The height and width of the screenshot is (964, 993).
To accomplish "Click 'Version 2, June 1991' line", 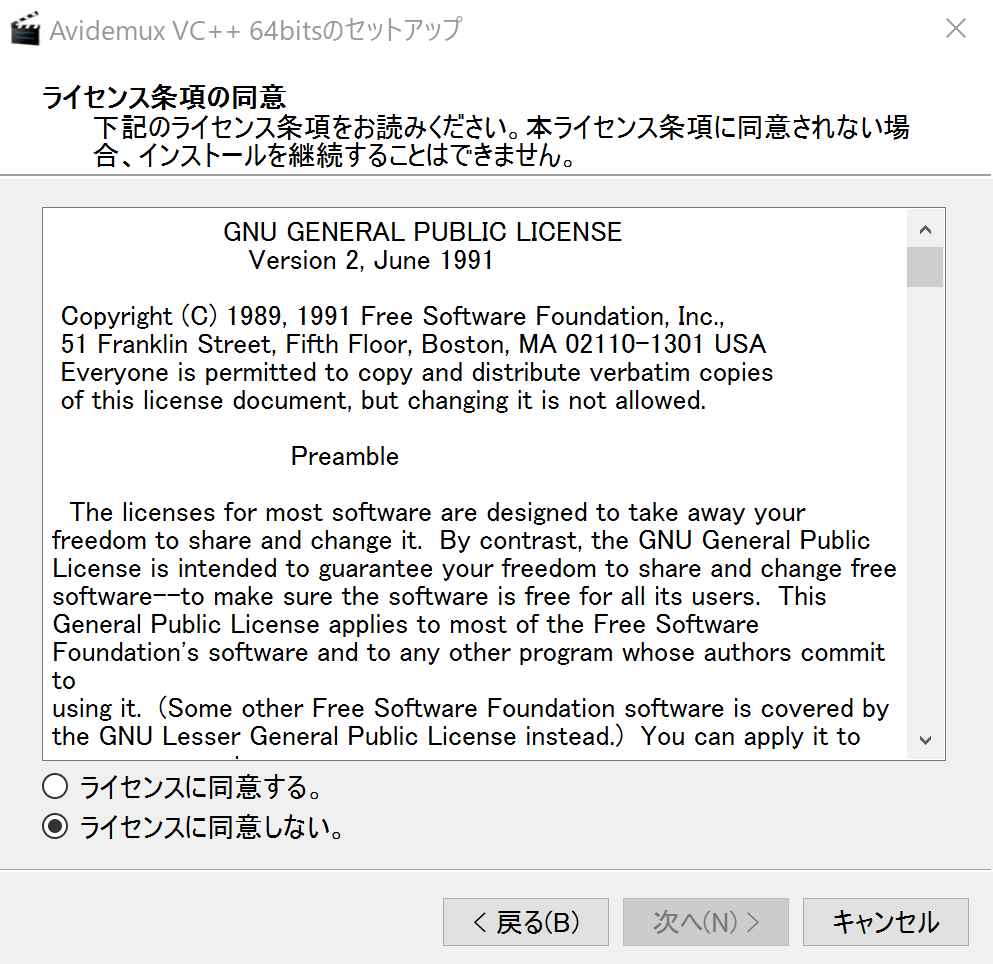I will point(370,260).
